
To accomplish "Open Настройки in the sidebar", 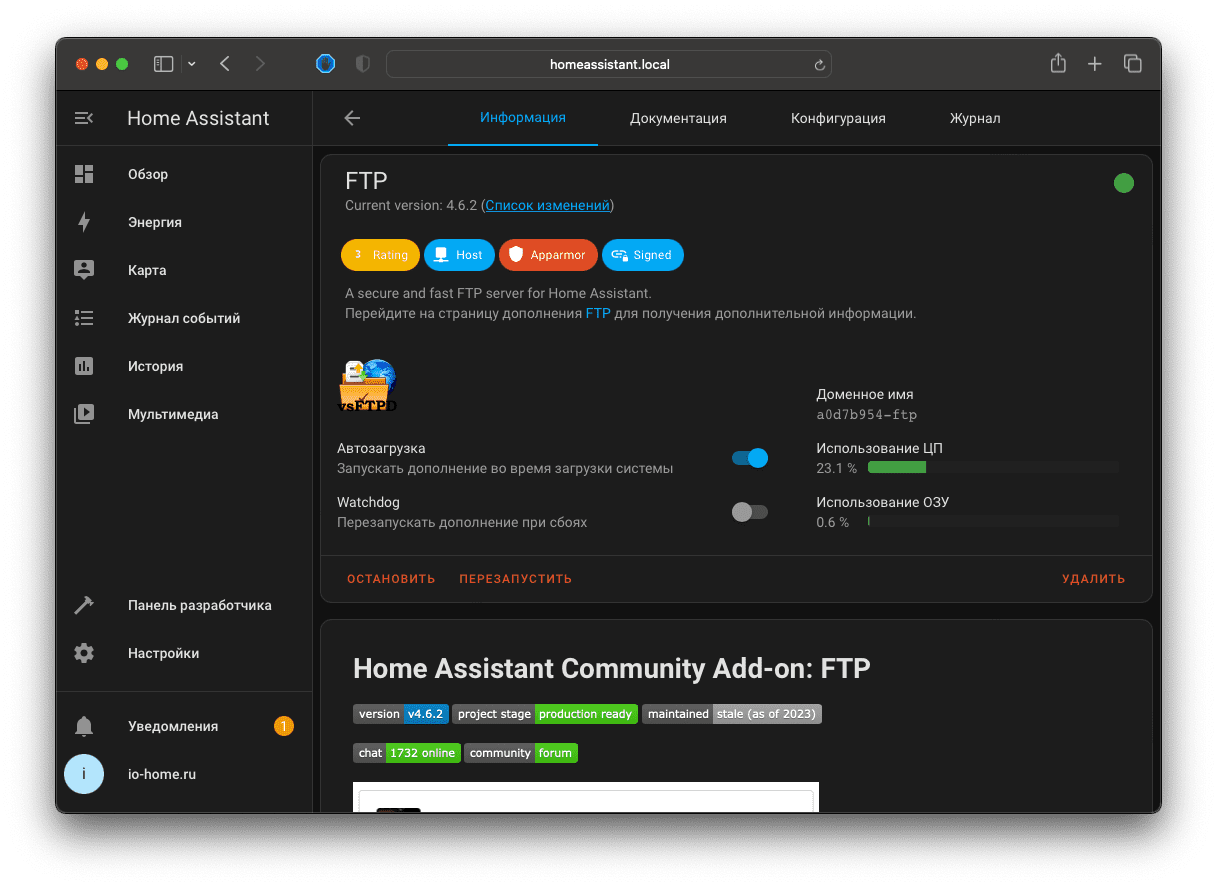I will pyautogui.click(x=162, y=653).
